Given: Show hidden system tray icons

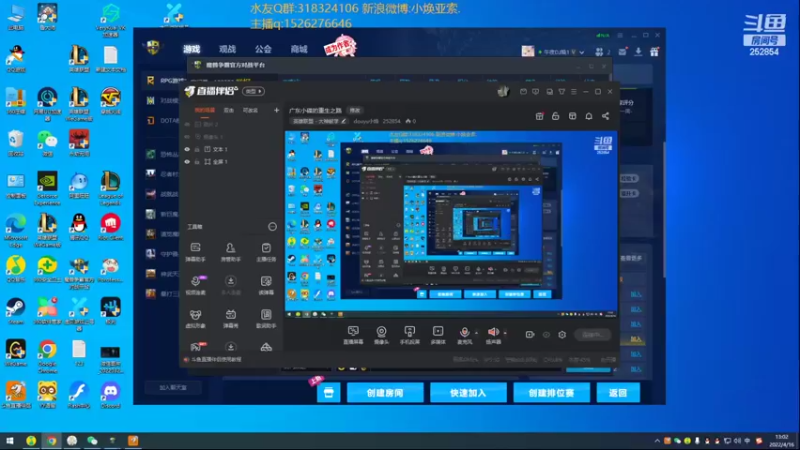Looking at the screenshot, I should tap(657, 440).
